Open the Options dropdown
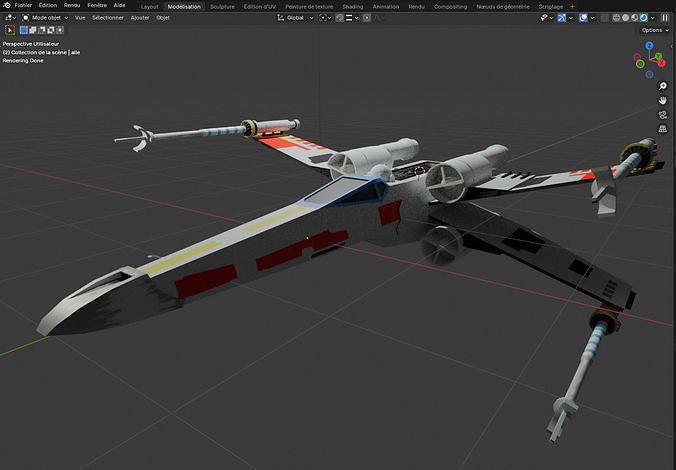This screenshot has width=676, height=470. click(x=654, y=30)
